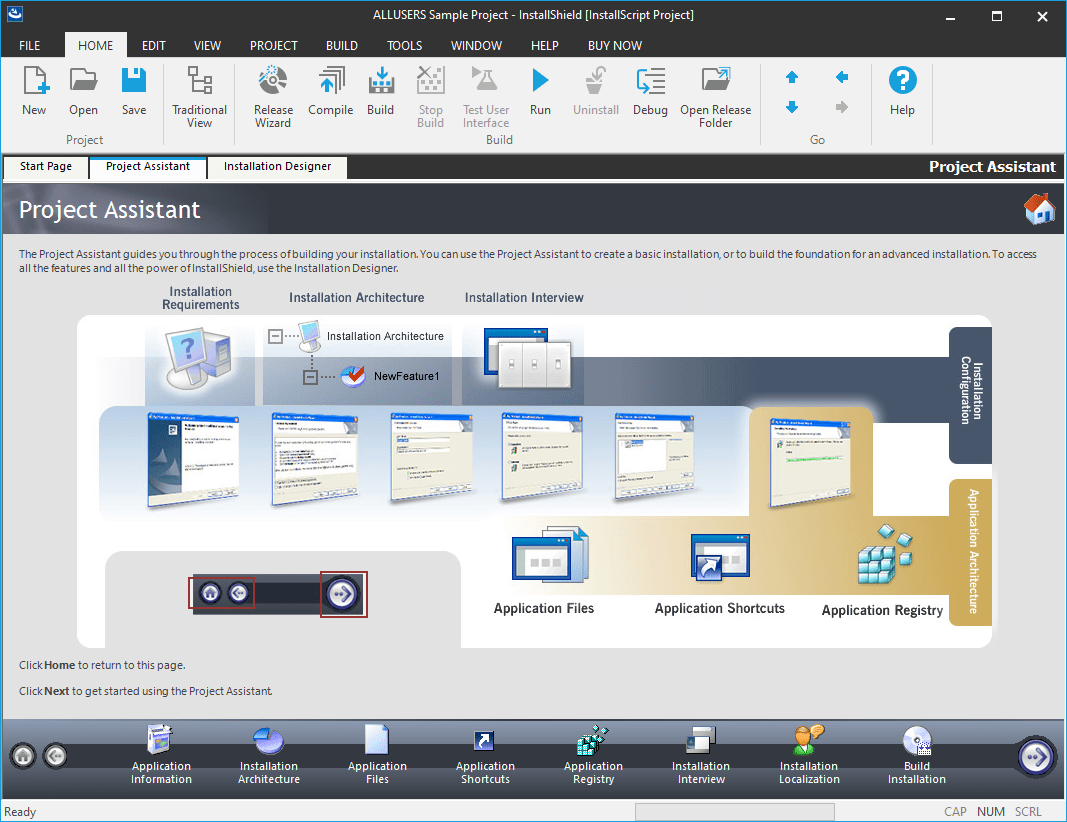Switch to the Installation Designer tab
The height and width of the screenshot is (822, 1067).
click(x=277, y=167)
